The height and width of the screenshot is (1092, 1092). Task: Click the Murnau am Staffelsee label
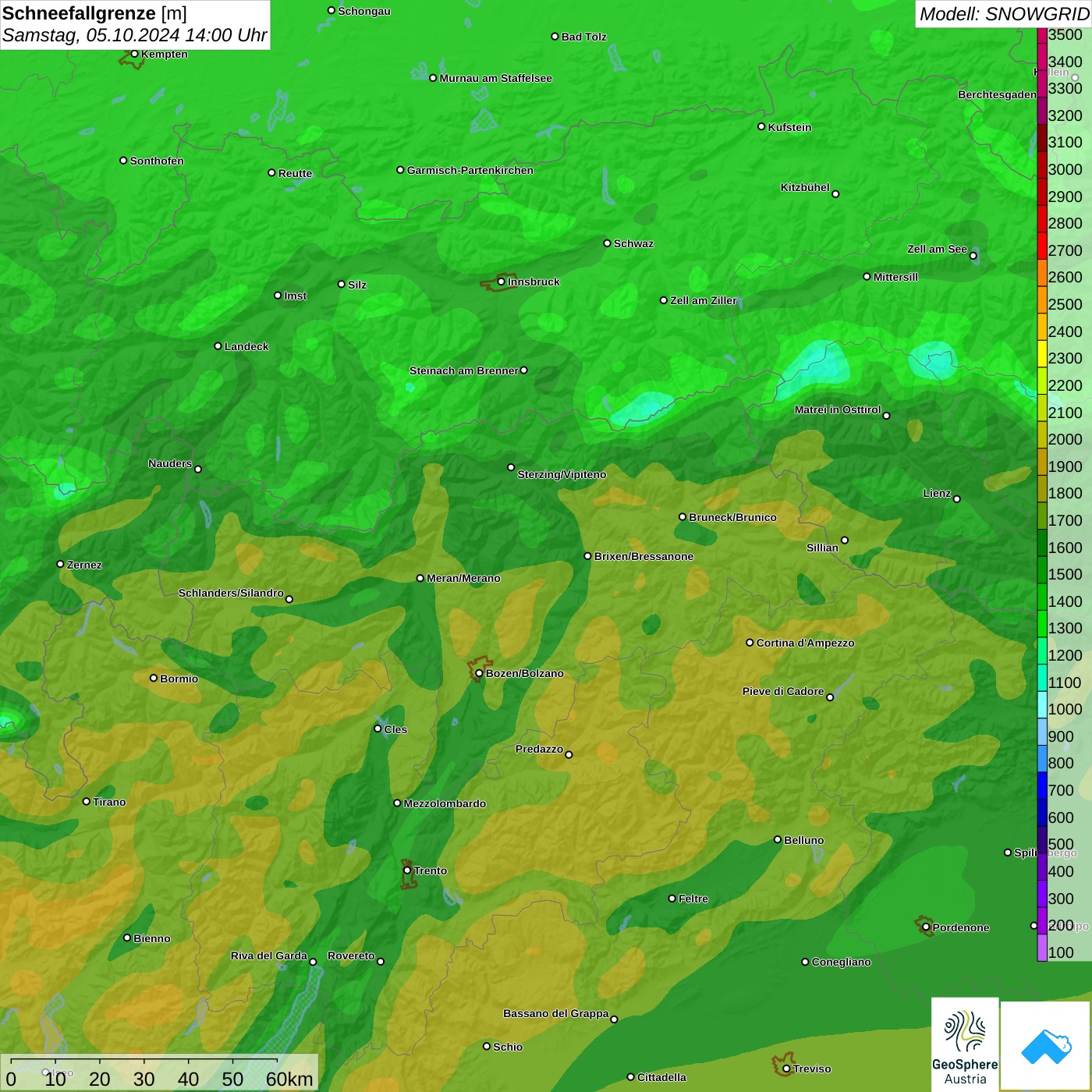pos(496,78)
